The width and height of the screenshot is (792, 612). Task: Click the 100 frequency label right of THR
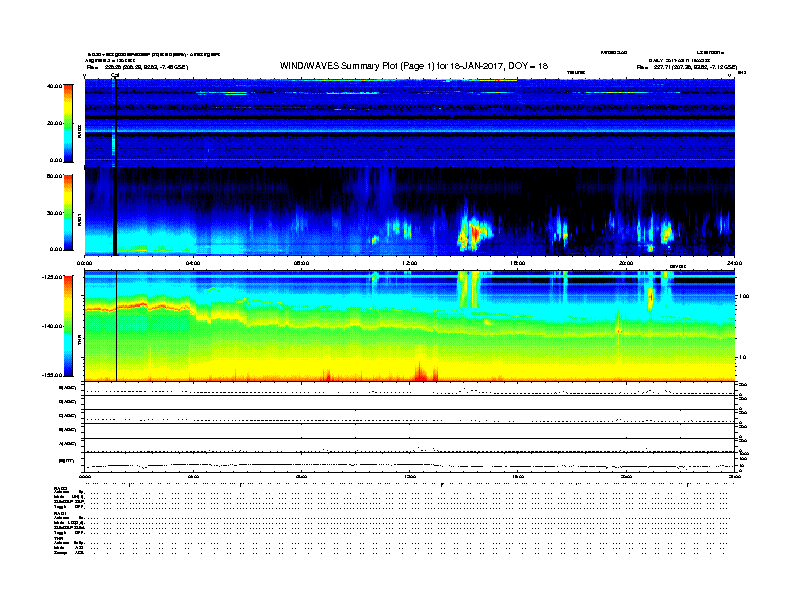pos(744,296)
